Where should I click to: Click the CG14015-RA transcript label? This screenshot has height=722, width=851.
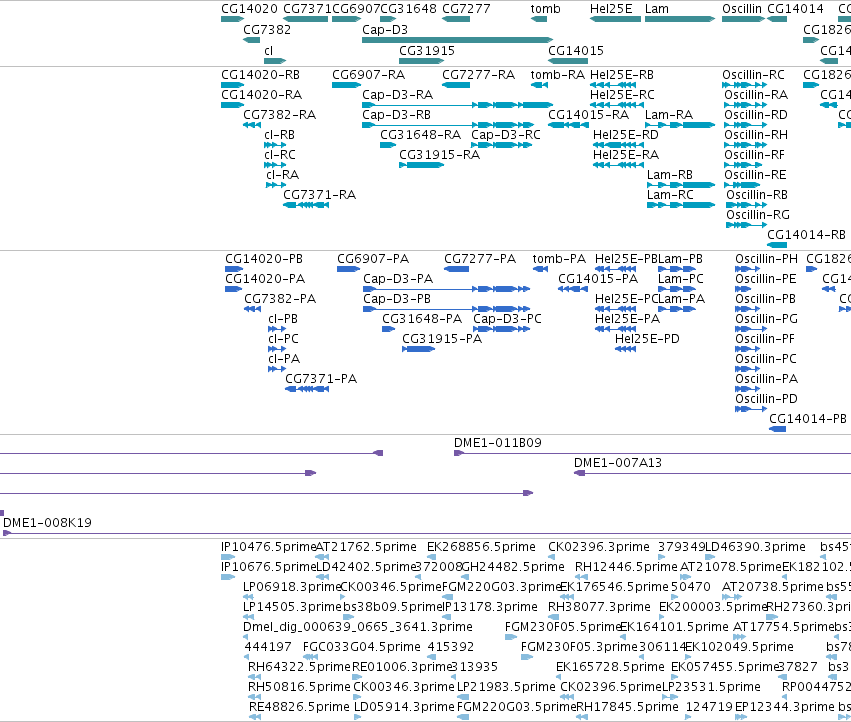coord(589,115)
